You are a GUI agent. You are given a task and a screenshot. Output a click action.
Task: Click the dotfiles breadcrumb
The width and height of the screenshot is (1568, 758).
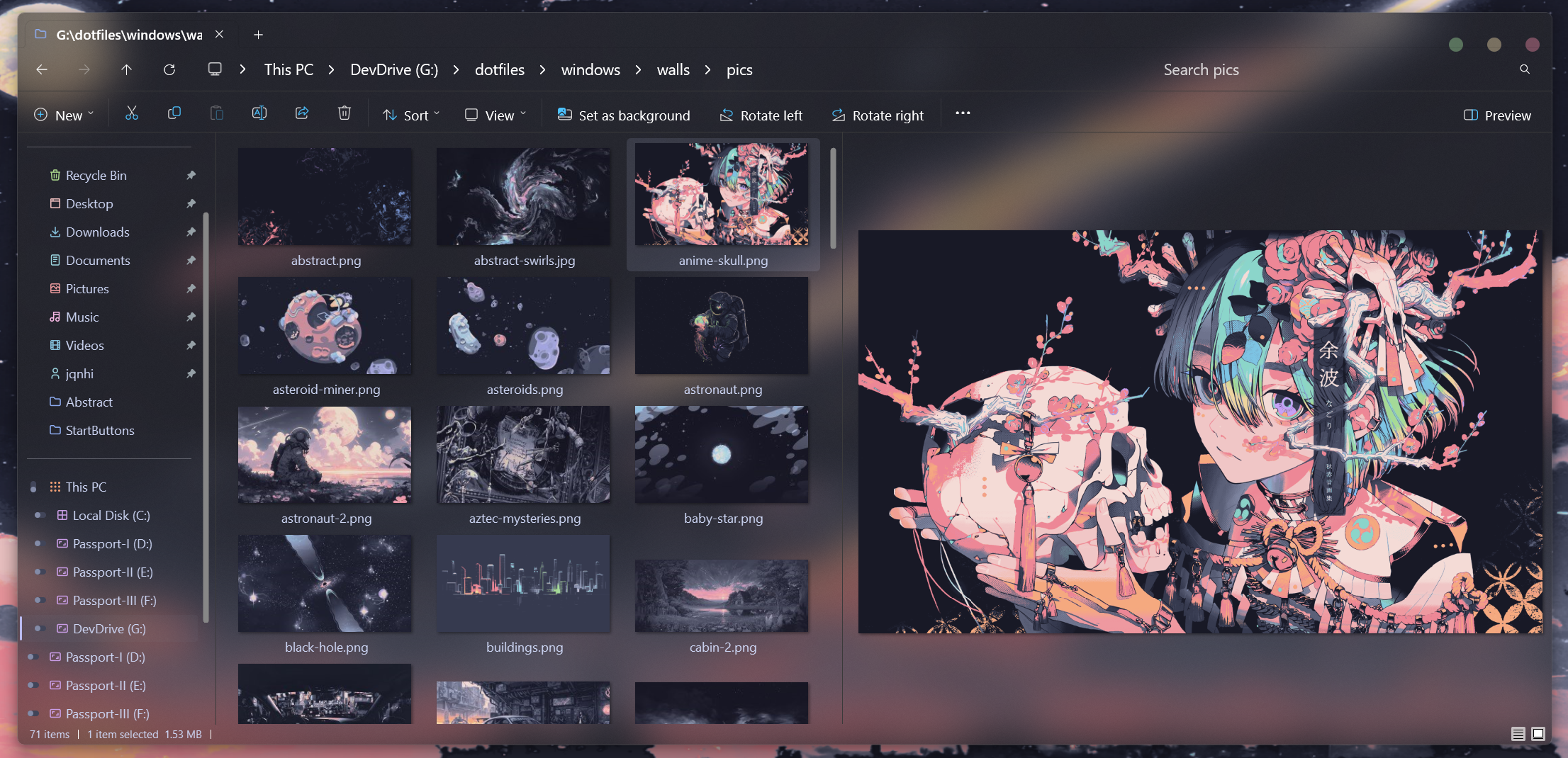(500, 69)
